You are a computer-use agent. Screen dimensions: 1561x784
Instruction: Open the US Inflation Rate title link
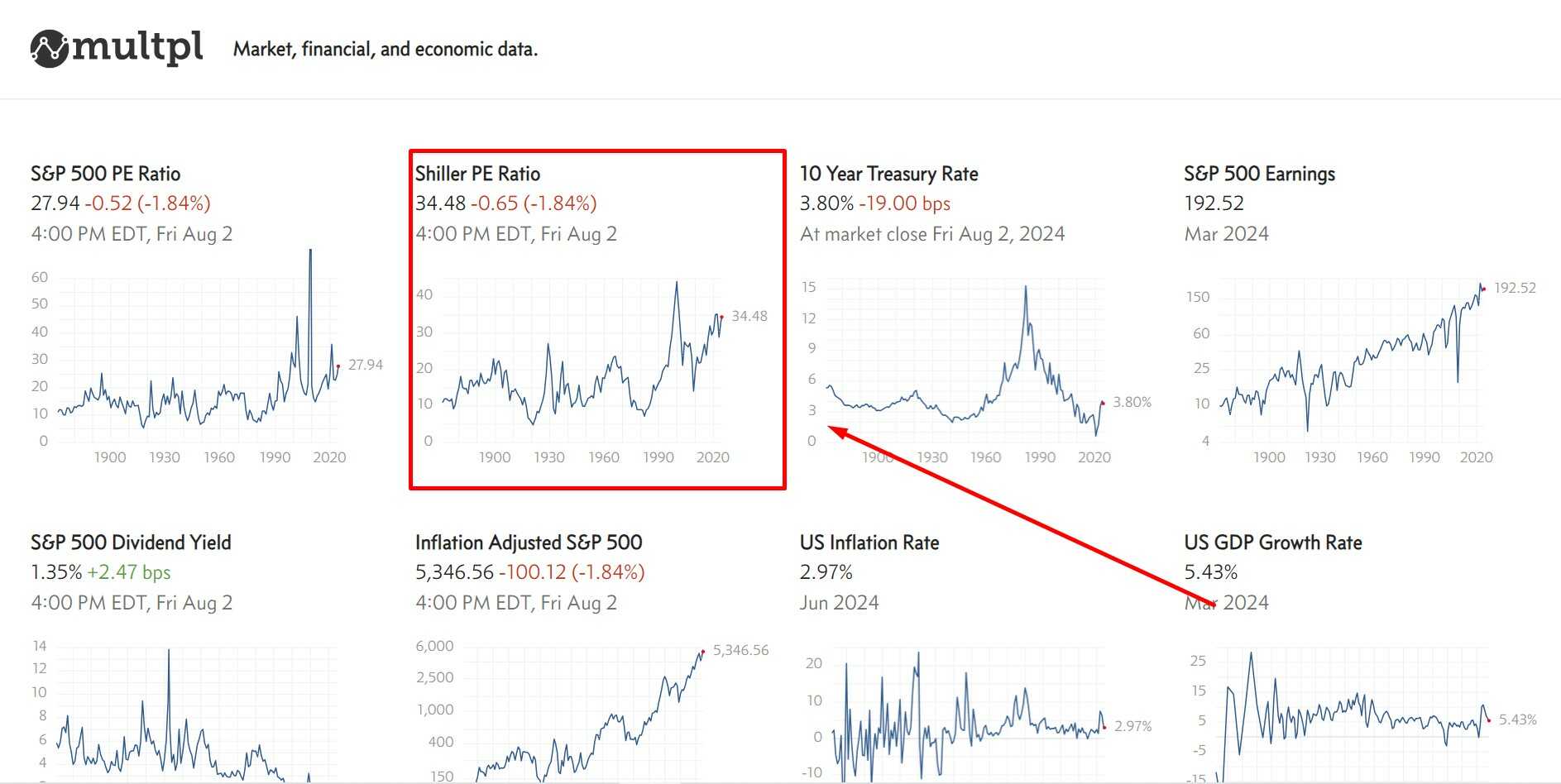[x=869, y=543]
